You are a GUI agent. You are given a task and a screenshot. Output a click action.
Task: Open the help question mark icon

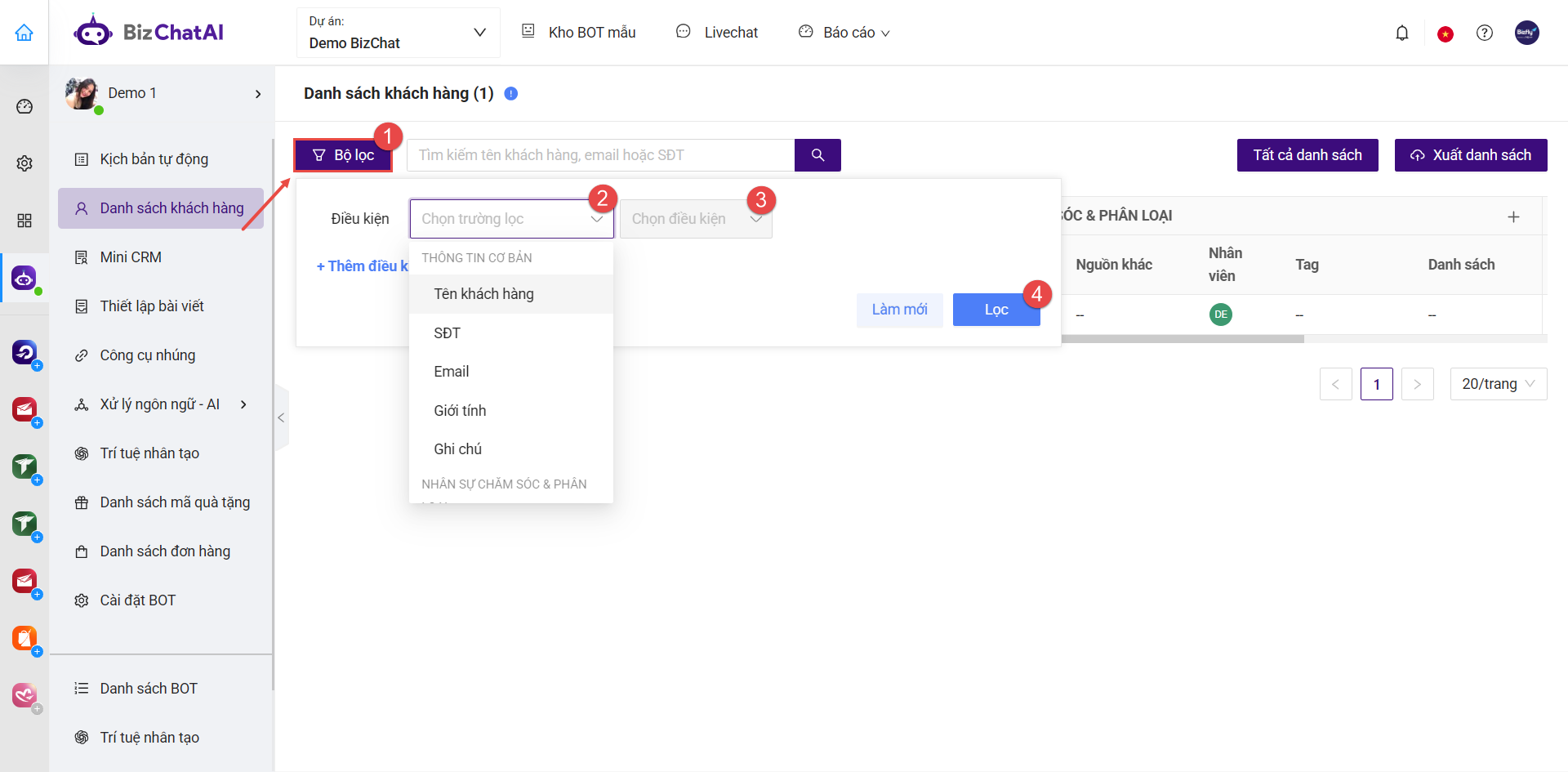[x=1484, y=33]
